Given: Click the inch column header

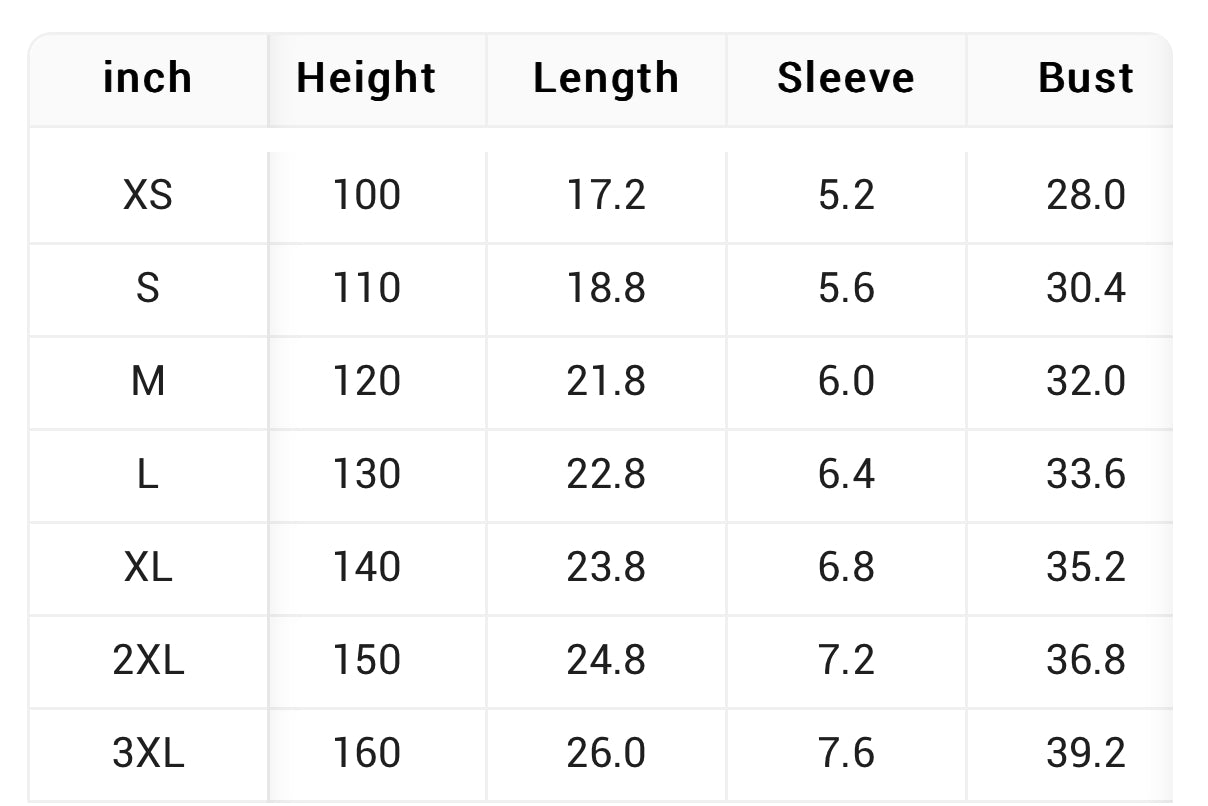Looking at the screenshot, I should [147, 78].
